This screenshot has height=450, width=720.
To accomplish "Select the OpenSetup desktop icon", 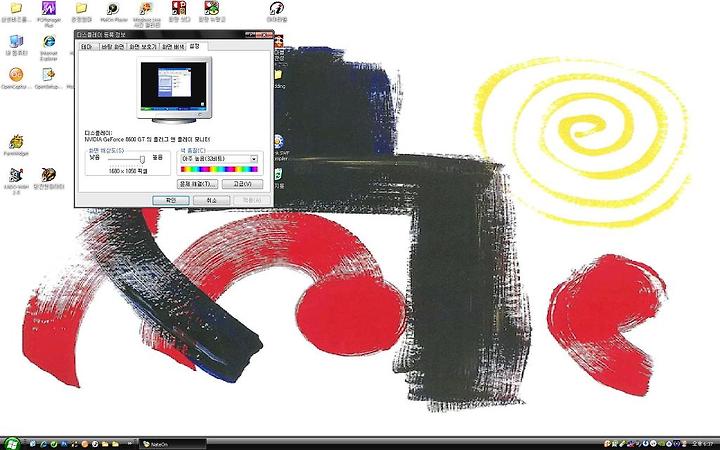I will (x=49, y=74).
